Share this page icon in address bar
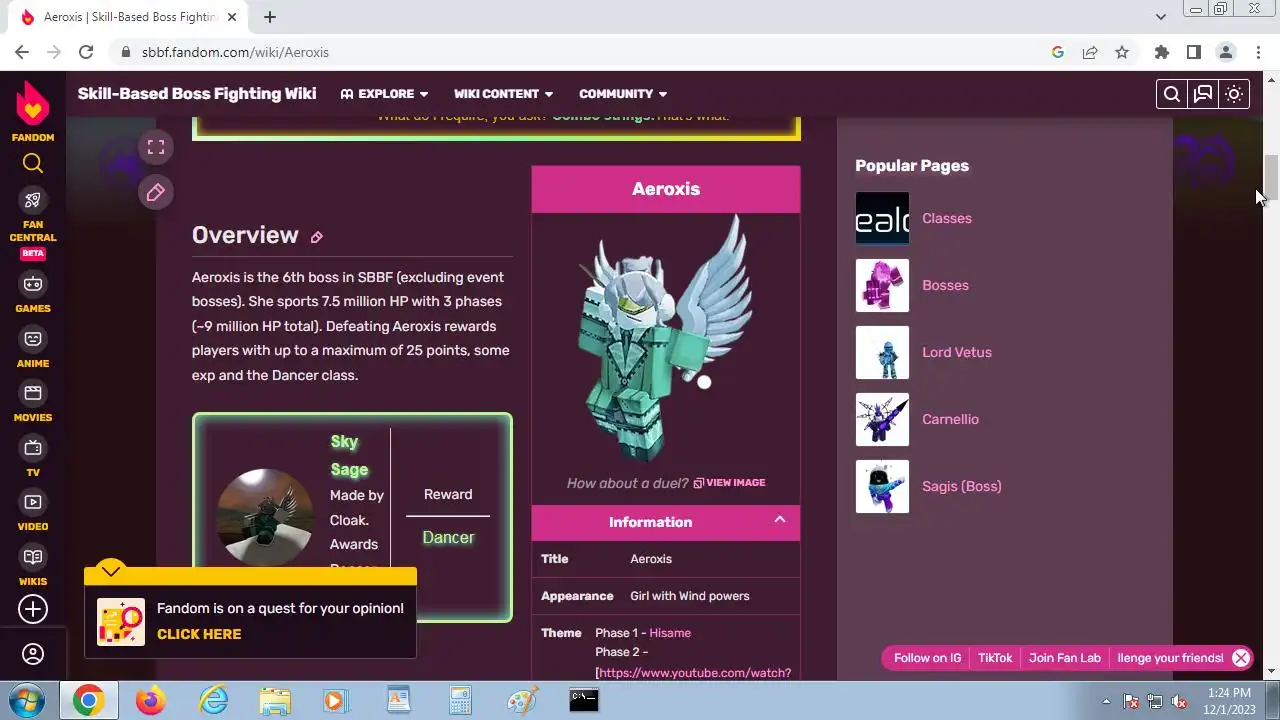1280x720 pixels. click(x=1090, y=52)
